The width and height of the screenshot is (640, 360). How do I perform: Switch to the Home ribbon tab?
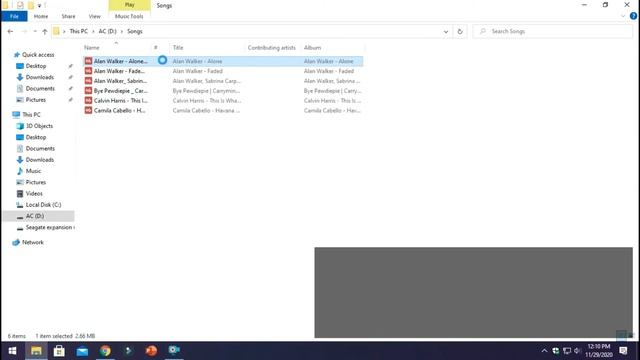pos(41,16)
